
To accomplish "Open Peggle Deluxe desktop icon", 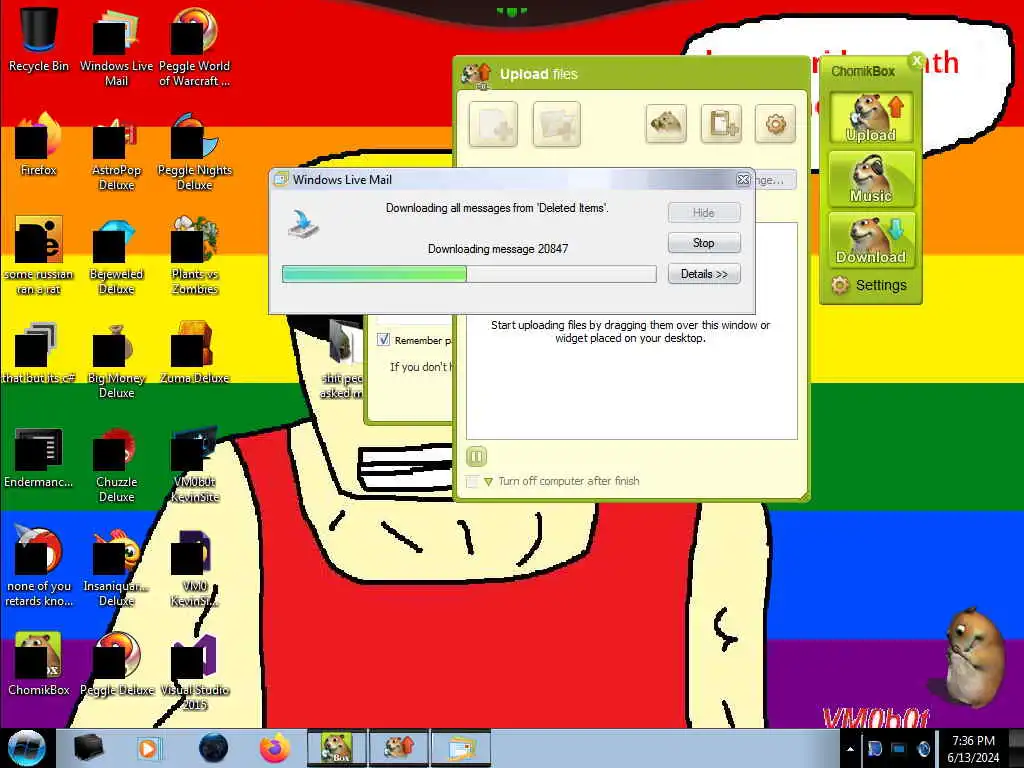I will pyautogui.click(x=116, y=664).
